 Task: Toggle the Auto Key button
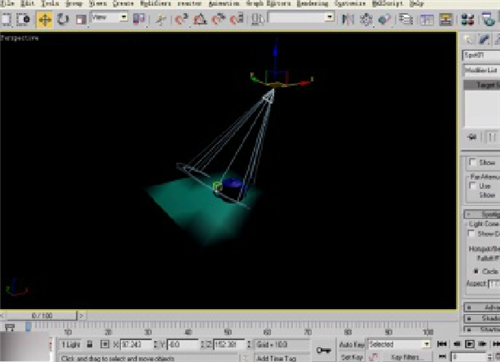pos(352,344)
